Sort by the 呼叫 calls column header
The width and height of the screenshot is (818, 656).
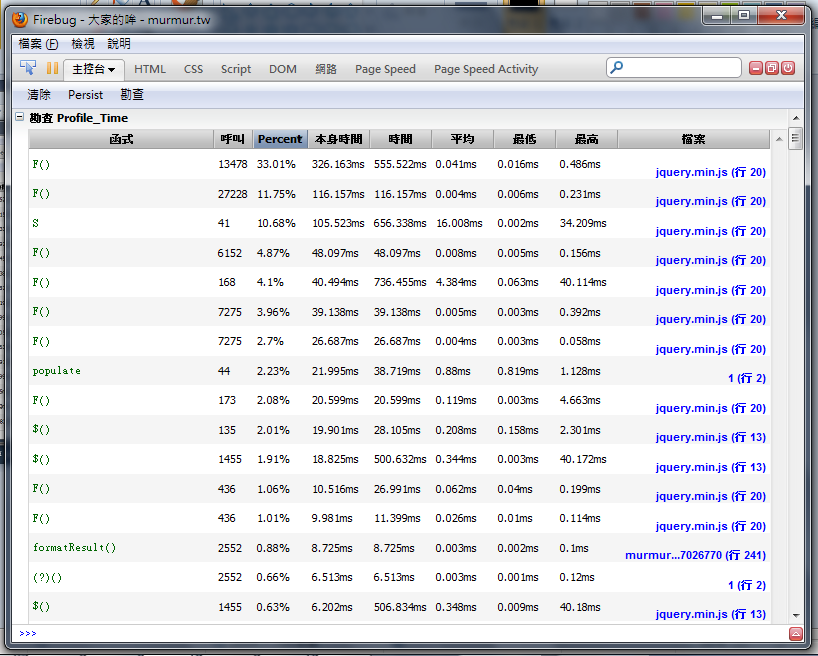233,139
